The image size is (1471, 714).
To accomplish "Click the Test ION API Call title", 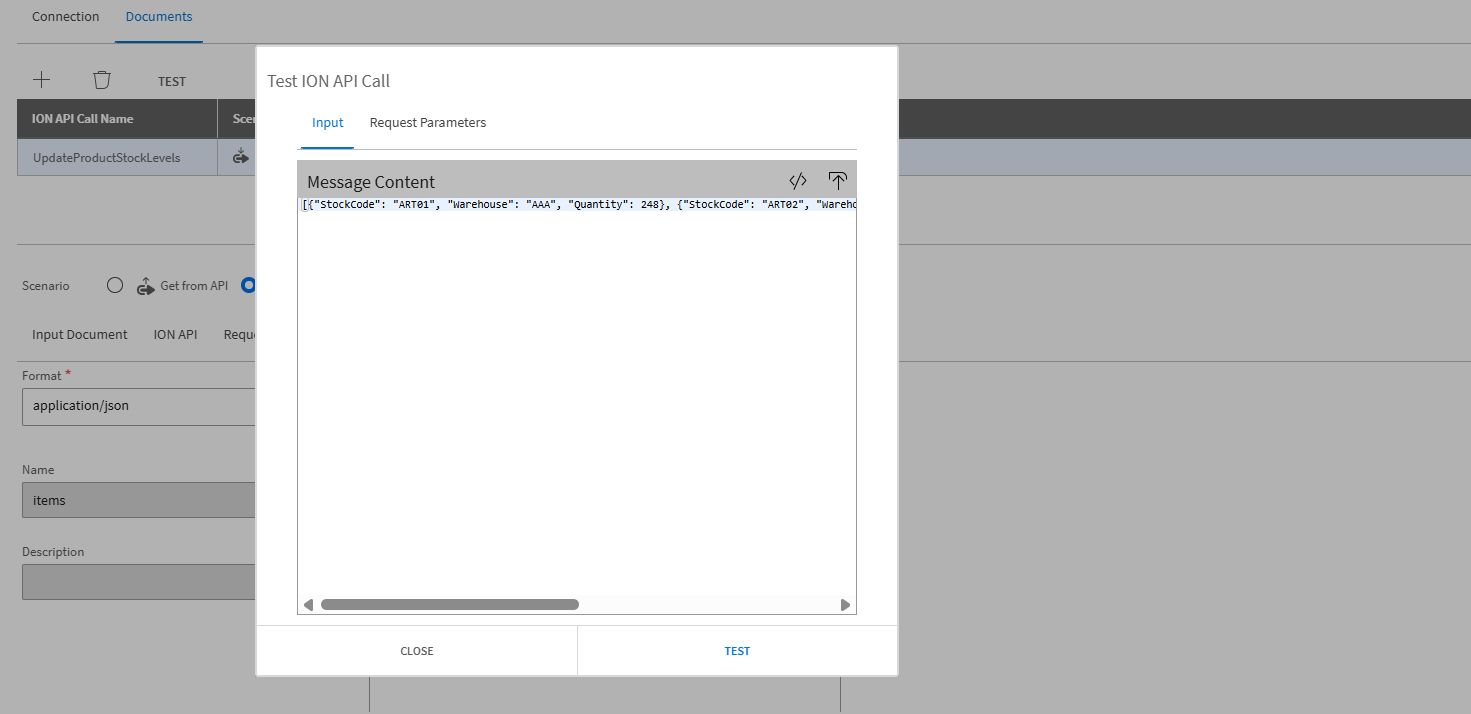I will 328,81.
